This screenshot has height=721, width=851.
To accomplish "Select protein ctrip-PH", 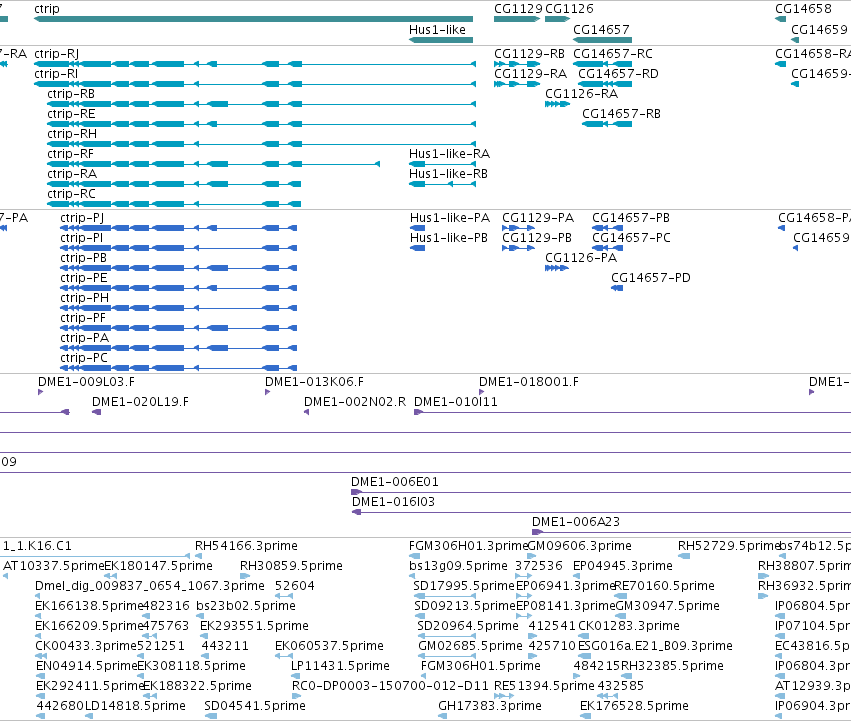I will (x=179, y=308).
